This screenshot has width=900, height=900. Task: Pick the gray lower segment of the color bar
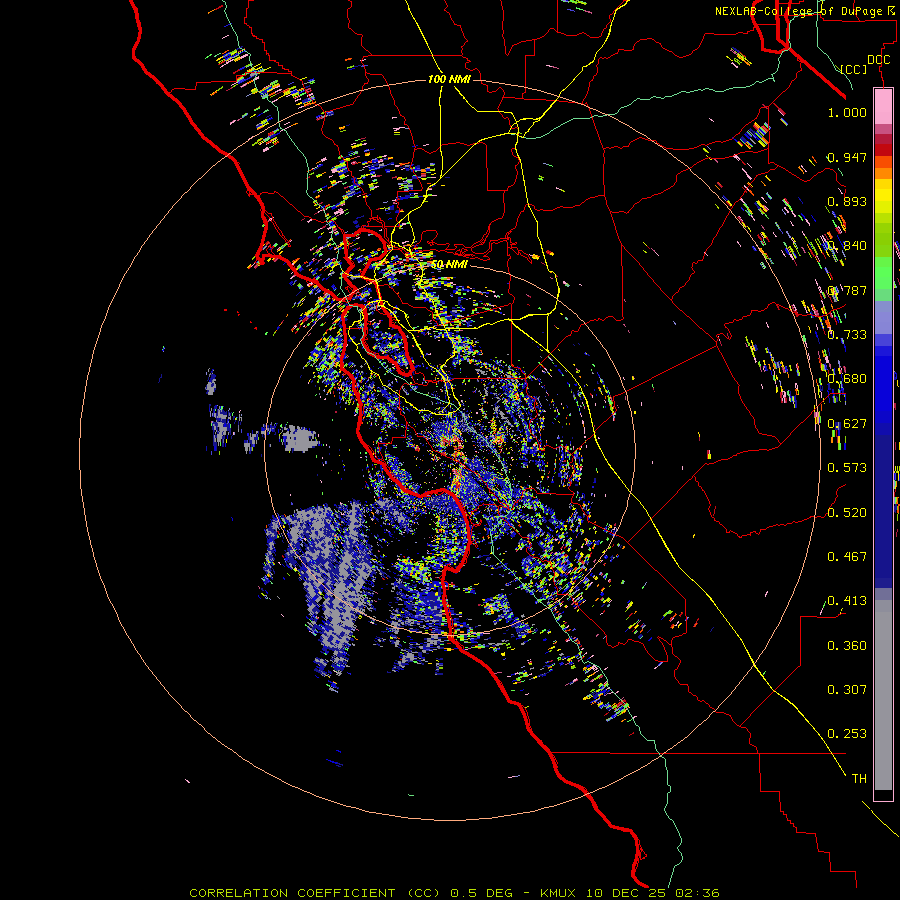883,695
